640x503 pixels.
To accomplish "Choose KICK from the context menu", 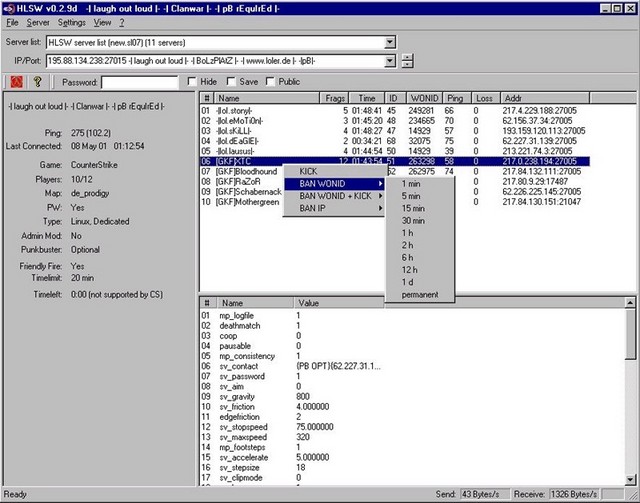I will (x=335, y=171).
